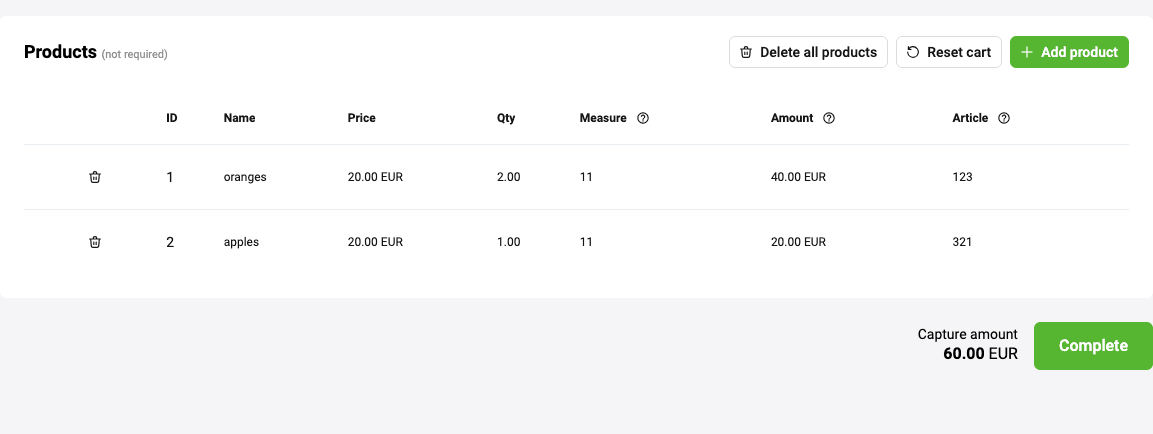Show help for Amount column
The width and height of the screenshot is (1153, 434).
point(829,118)
